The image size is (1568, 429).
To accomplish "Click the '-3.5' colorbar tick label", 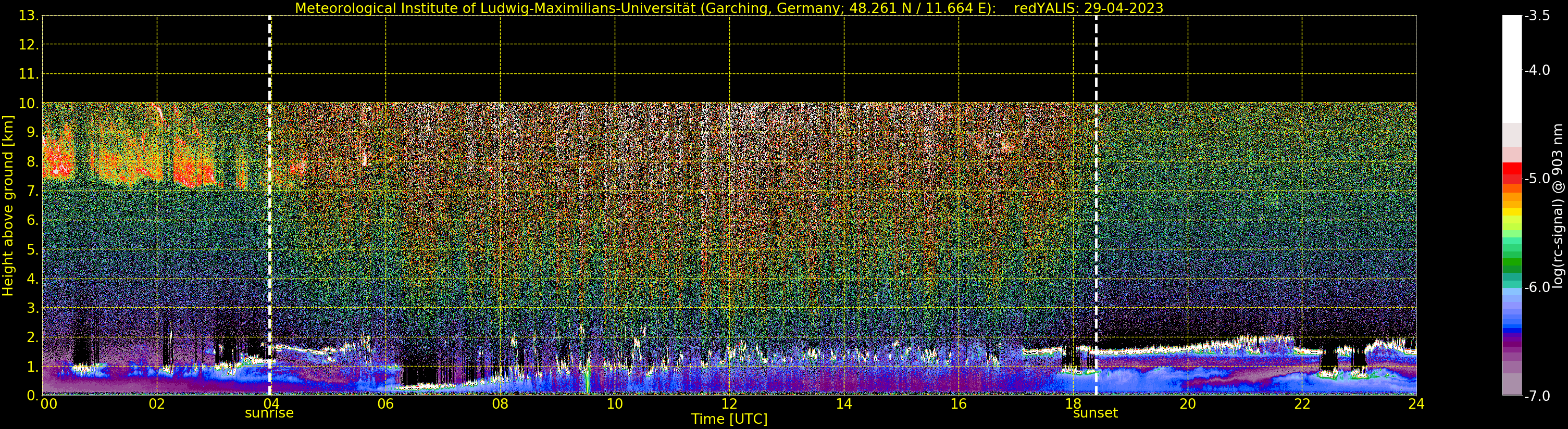I will pos(1537,16).
